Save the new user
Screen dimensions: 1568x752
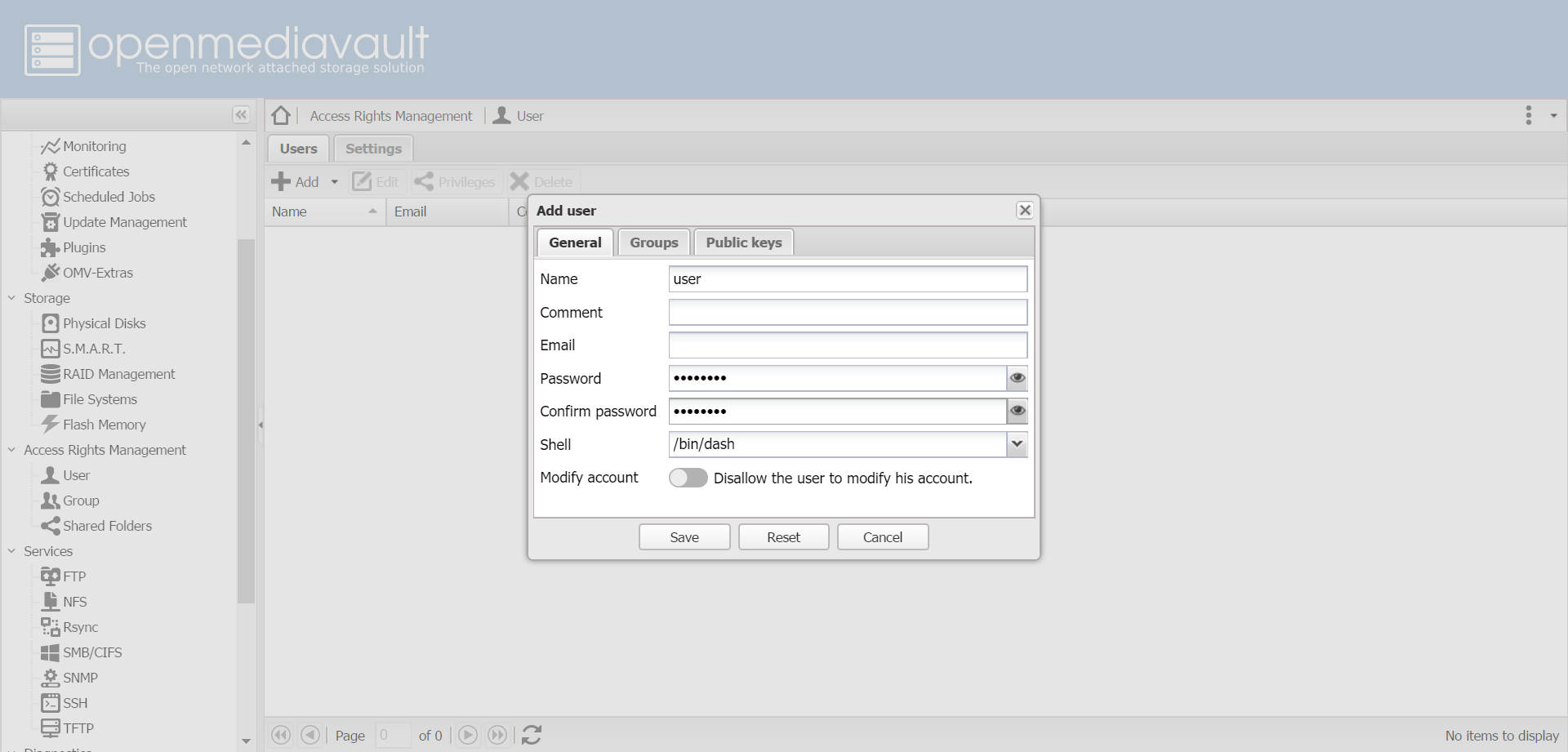[x=684, y=537]
